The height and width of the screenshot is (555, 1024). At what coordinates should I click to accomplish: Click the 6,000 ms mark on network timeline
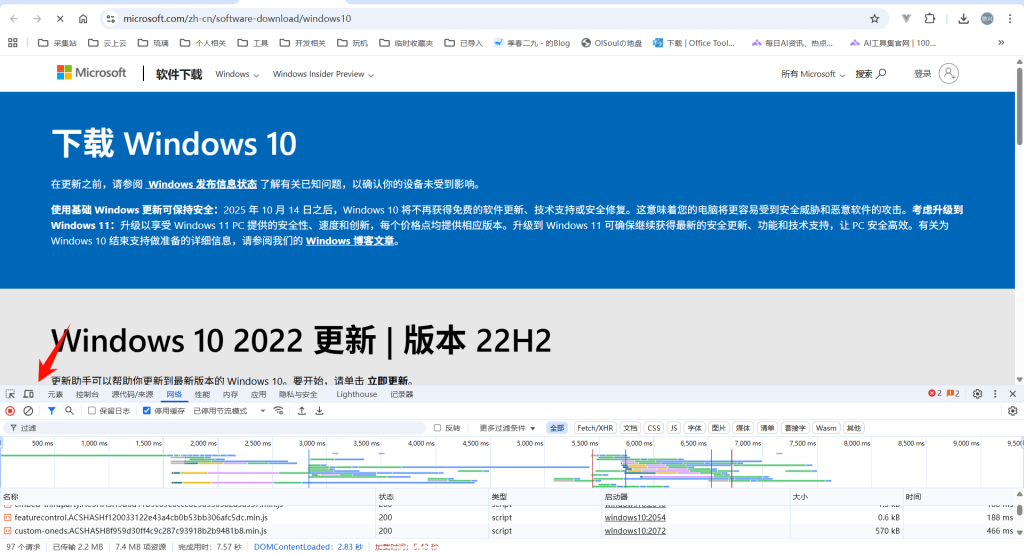pos(639,443)
